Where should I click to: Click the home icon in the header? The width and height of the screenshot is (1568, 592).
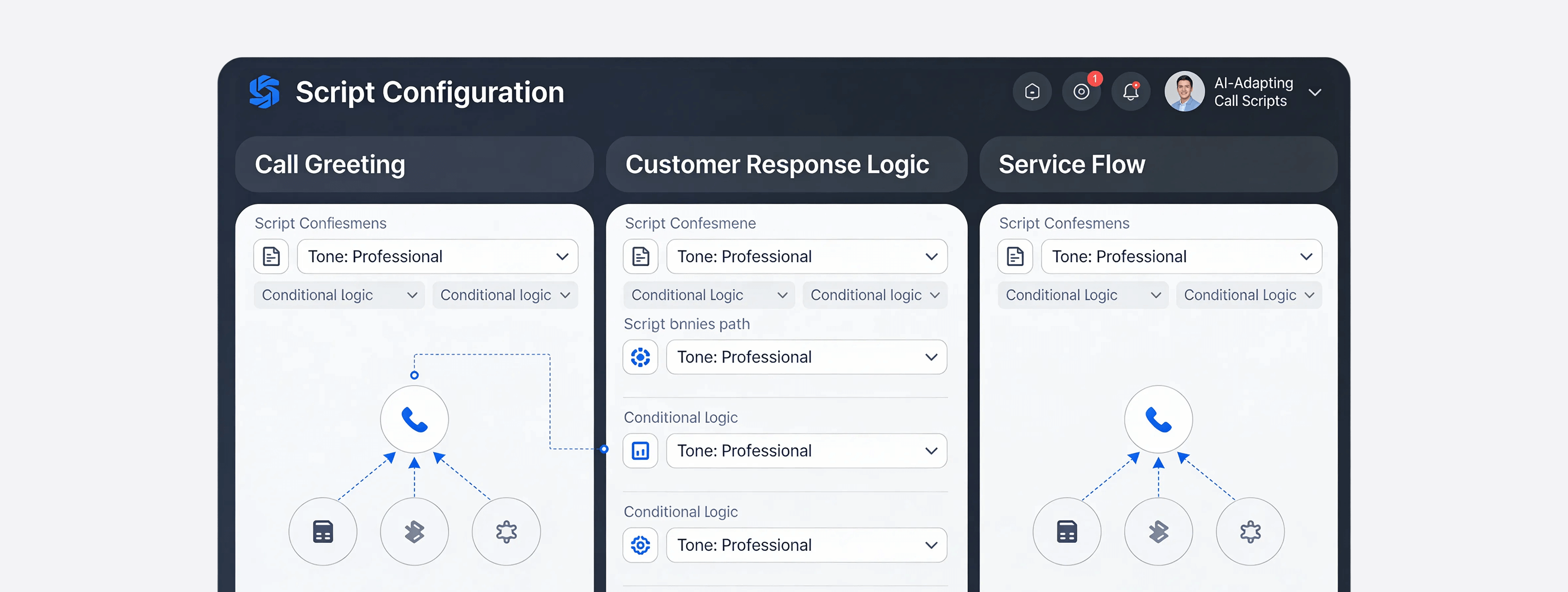pyautogui.click(x=1032, y=92)
